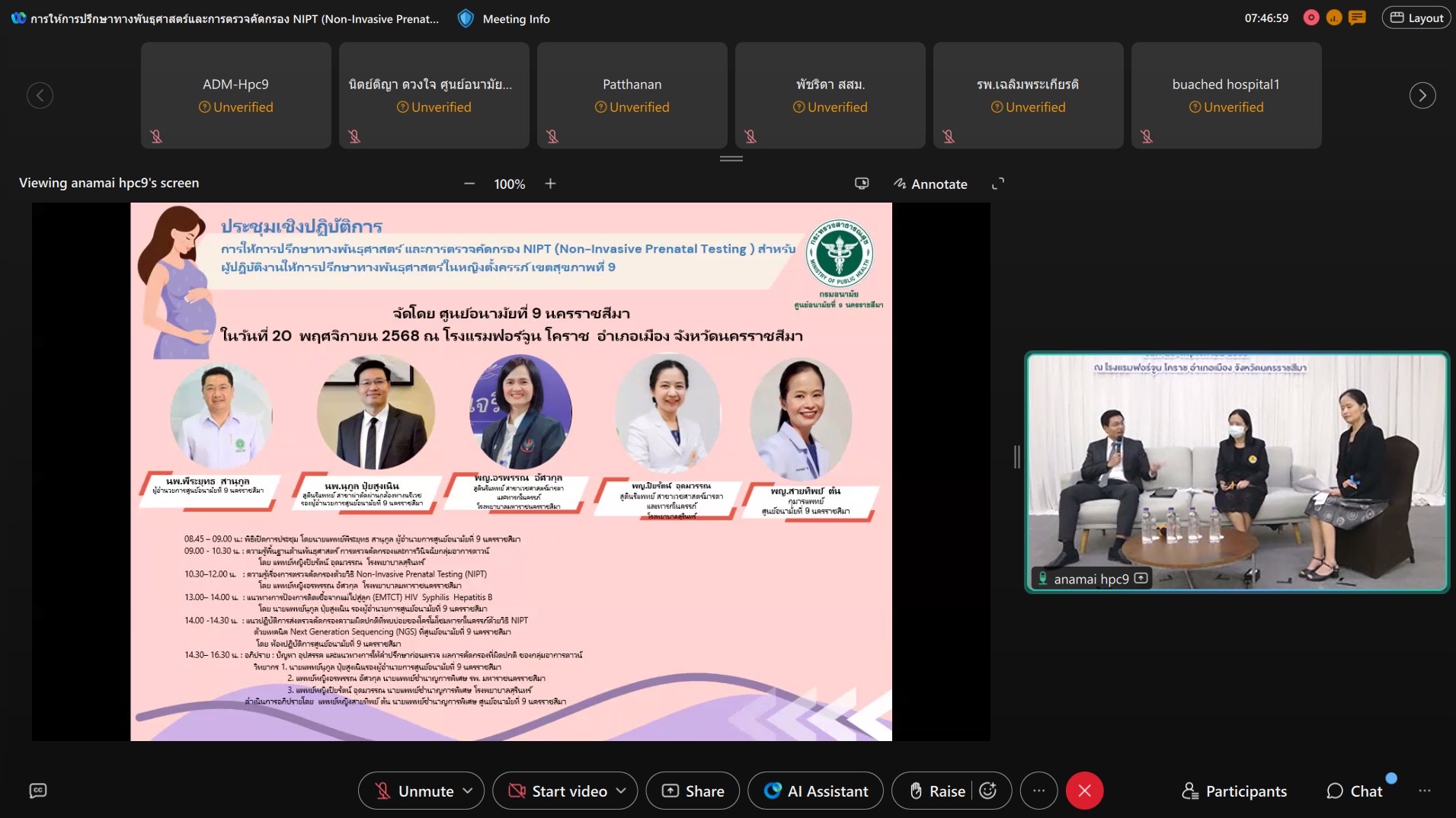
Task: Toggle Unmute microphone button
Action: [415, 791]
